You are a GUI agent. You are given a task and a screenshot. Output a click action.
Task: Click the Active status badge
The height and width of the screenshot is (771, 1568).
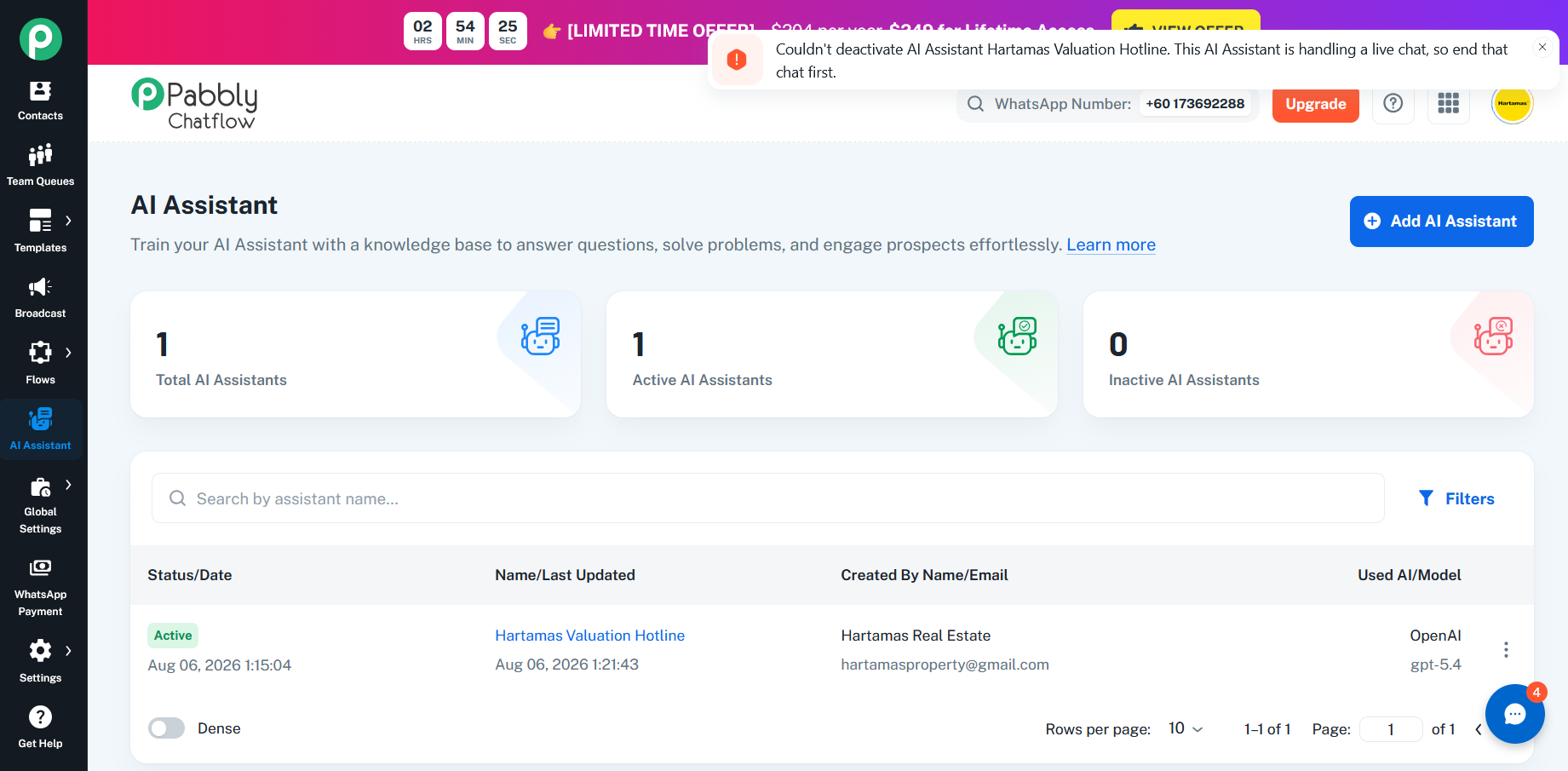coord(173,636)
